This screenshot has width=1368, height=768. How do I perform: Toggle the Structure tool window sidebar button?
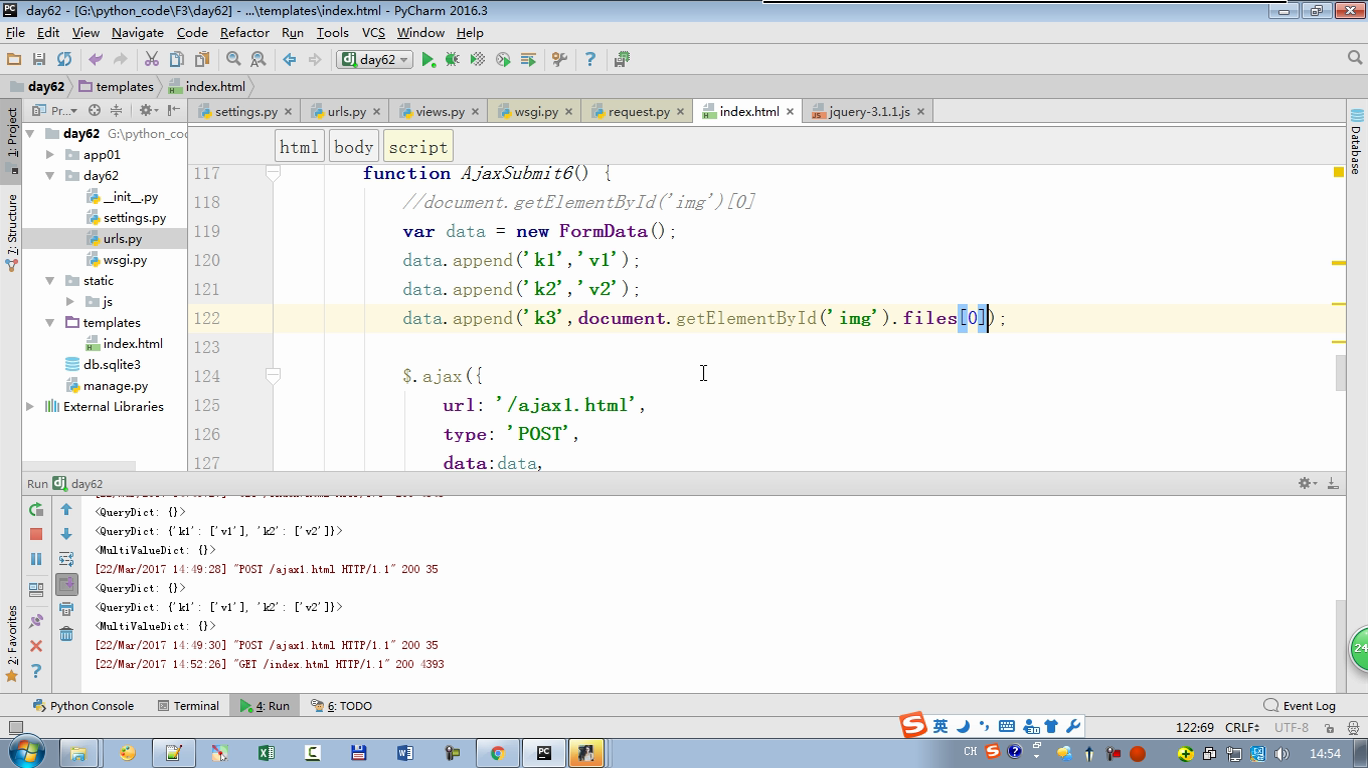(12, 230)
